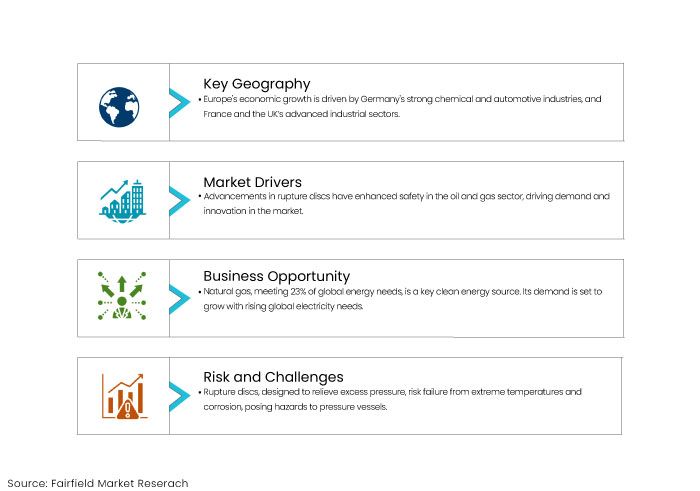Click the corrosion, posing hazards text line

(x=295, y=407)
